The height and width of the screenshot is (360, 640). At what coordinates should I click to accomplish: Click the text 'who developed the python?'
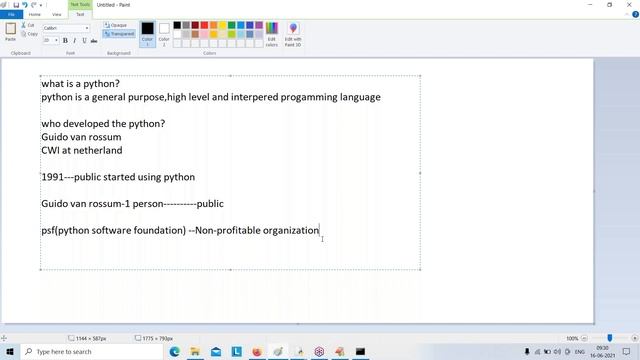coord(103,124)
